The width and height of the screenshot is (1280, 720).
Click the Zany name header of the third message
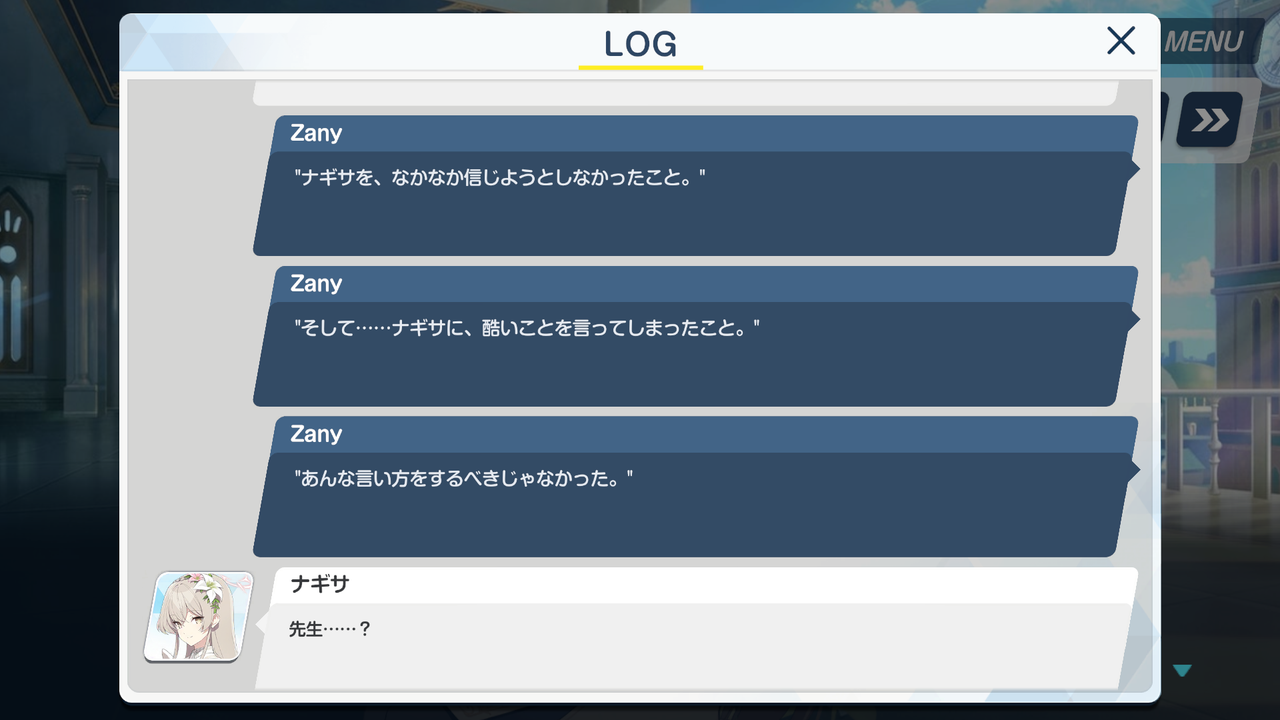[316, 434]
